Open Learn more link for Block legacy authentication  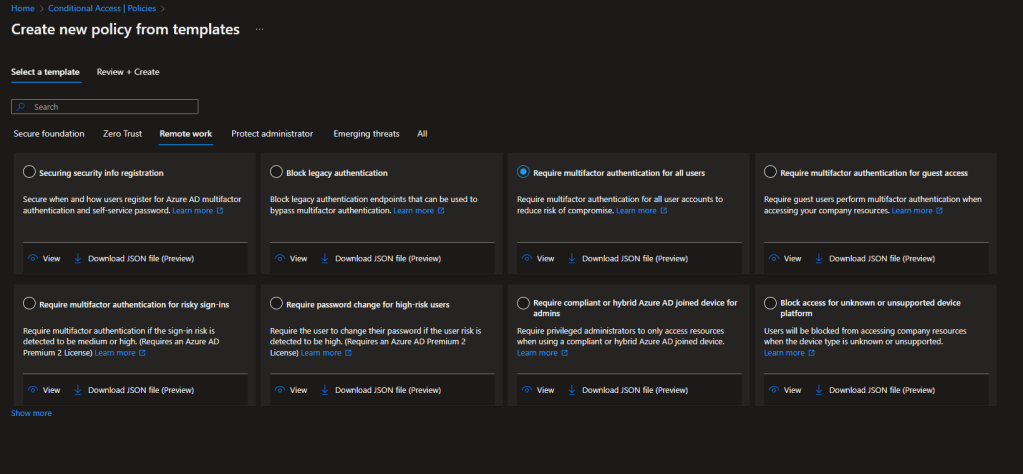pos(413,211)
